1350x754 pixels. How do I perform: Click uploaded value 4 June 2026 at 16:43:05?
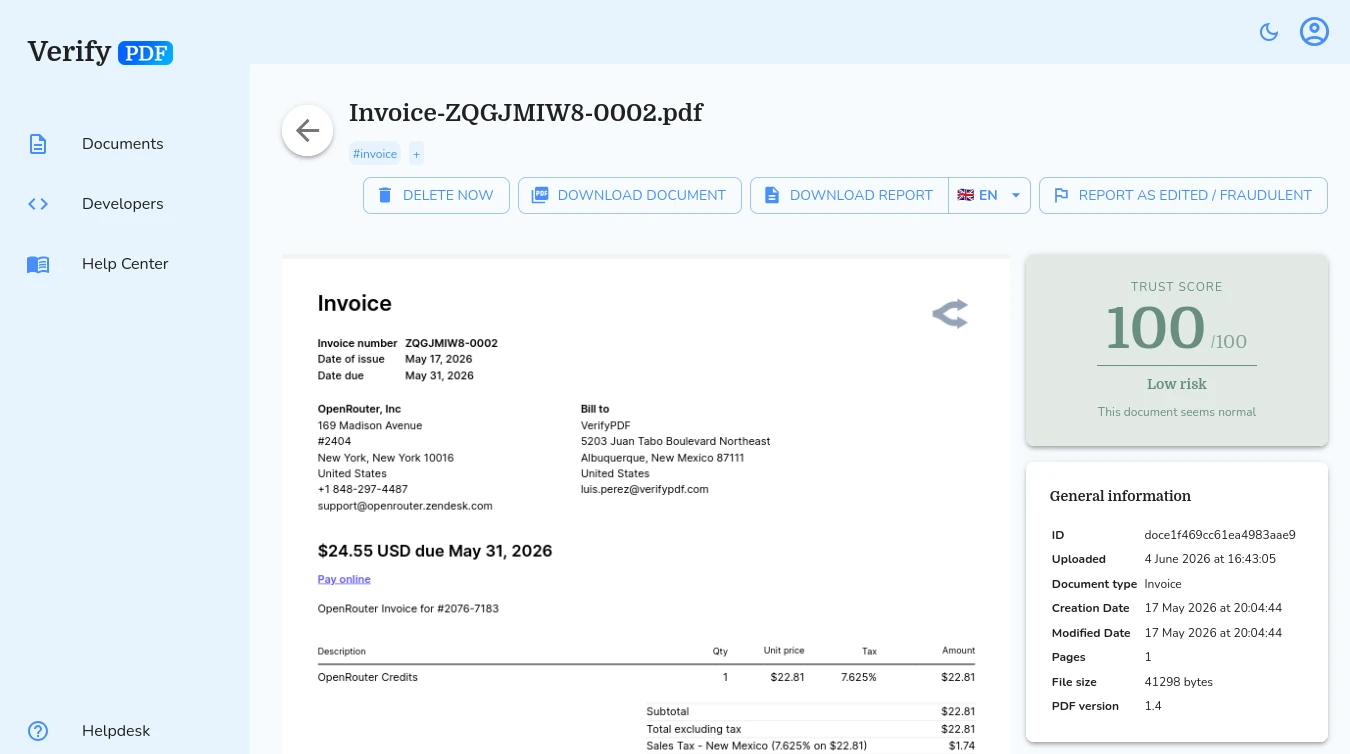tap(1210, 559)
